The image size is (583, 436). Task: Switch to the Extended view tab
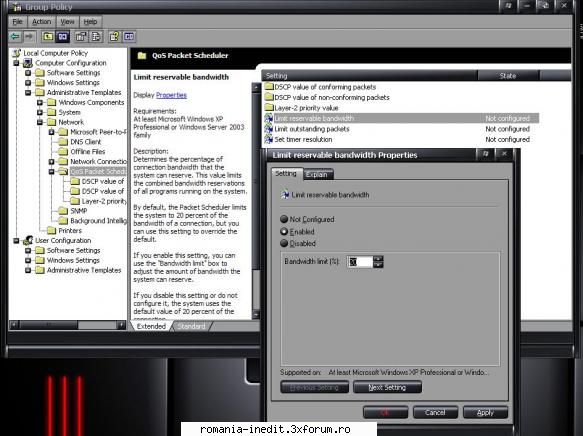click(x=151, y=326)
